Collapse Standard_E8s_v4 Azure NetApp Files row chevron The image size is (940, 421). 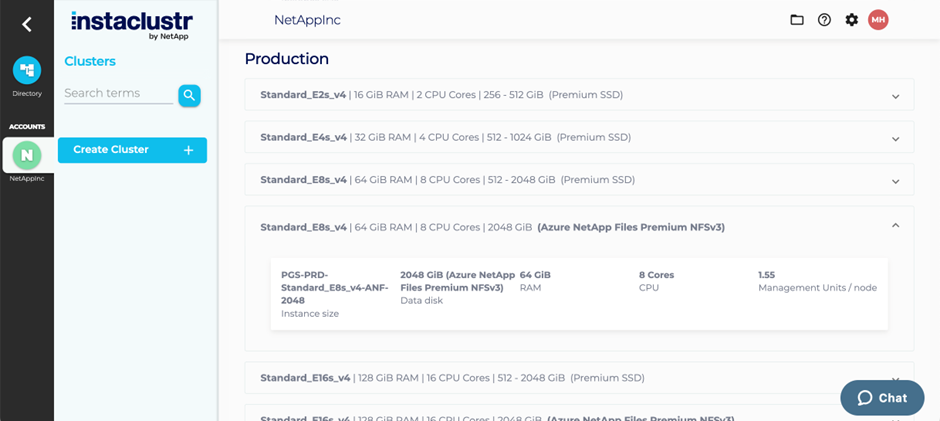[896, 225]
